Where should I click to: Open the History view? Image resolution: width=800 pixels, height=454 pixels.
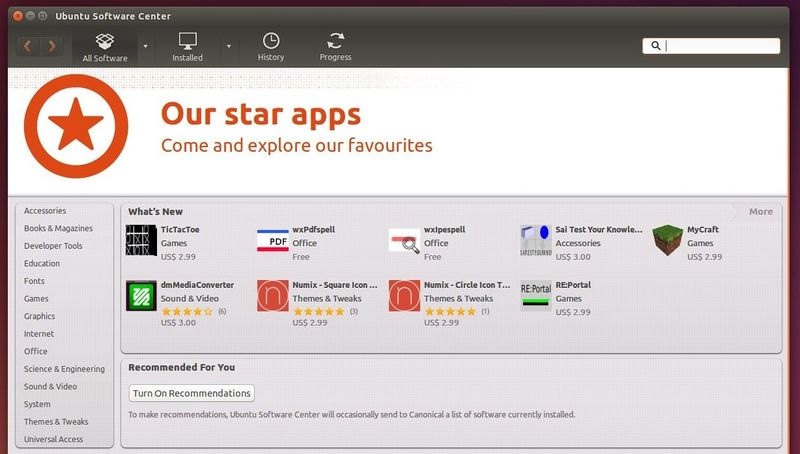[271, 47]
